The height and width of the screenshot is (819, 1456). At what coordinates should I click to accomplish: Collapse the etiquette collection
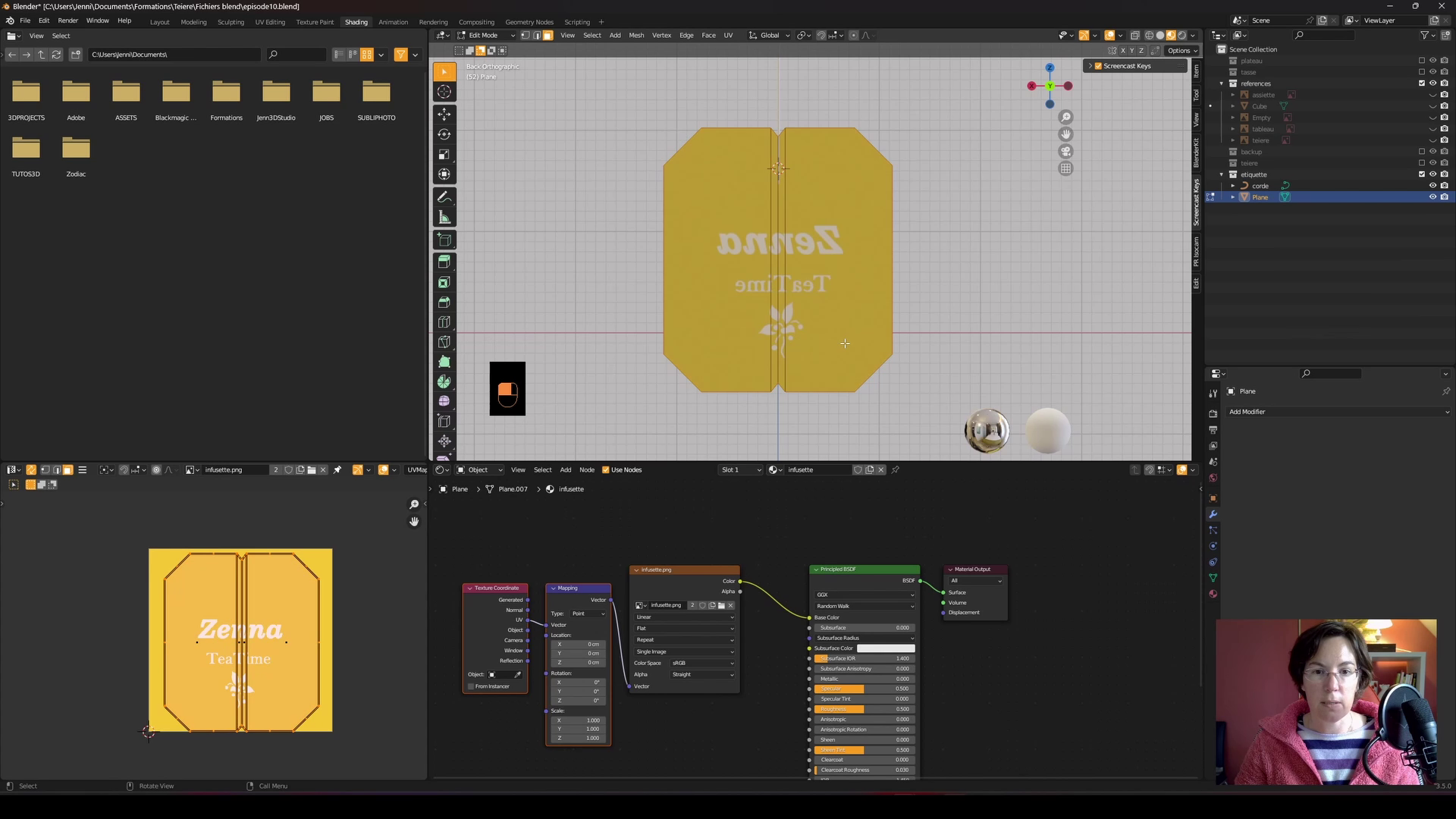click(x=1222, y=174)
